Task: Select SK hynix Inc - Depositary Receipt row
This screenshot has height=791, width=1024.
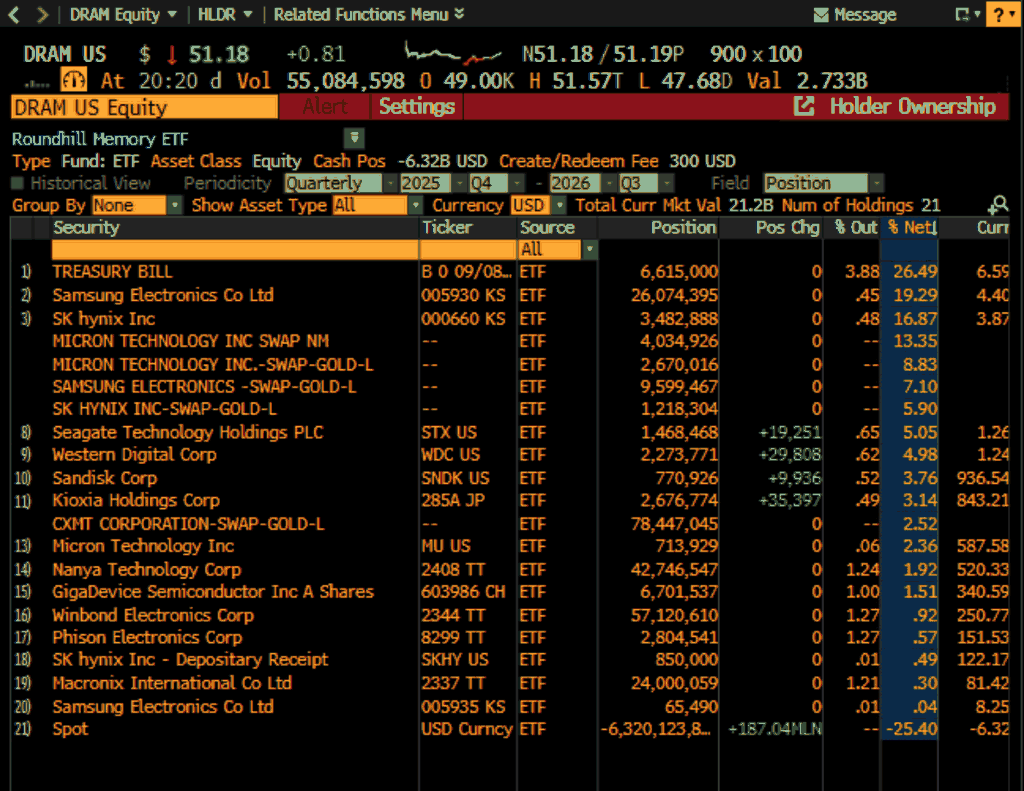Action: pyautogui.click(x=509, y=660)
